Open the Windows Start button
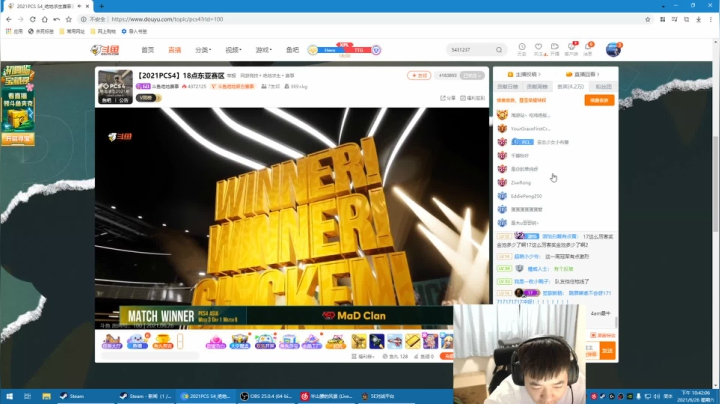Viewport: 720px width, 404px height. point(9,396)
